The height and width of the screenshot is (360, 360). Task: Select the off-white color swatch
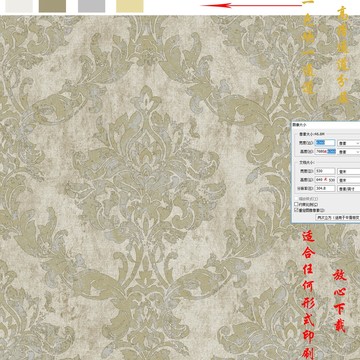pos(19,6)
